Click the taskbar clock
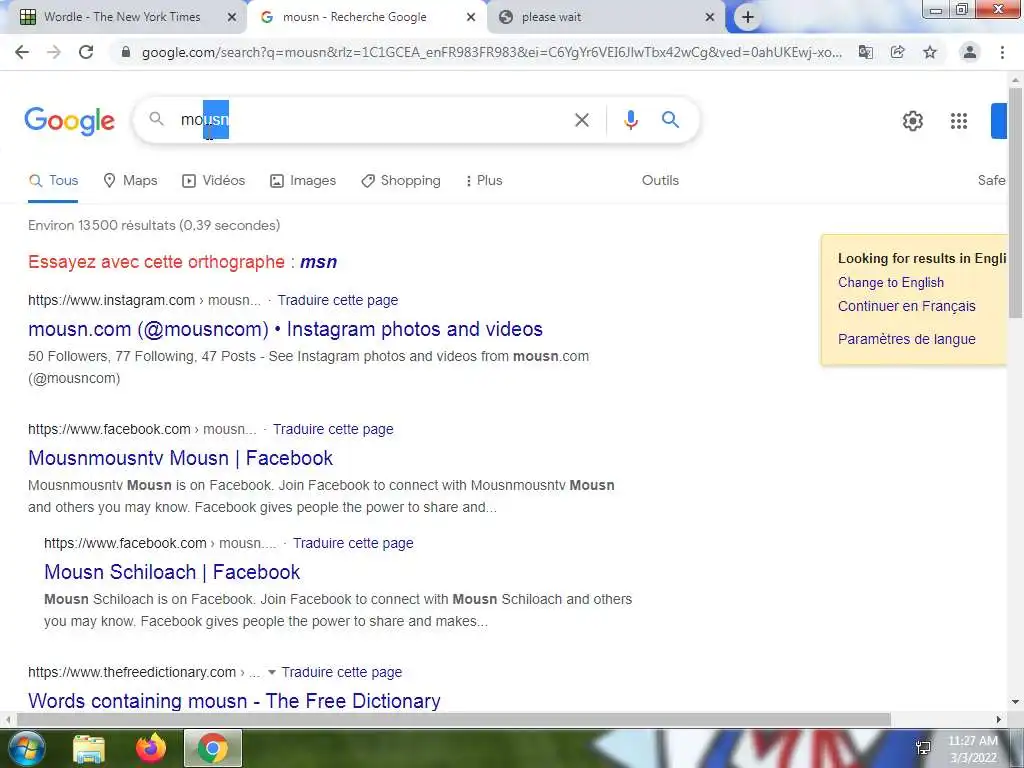This screenshot has height=768, width=1024. coord(973,749)
